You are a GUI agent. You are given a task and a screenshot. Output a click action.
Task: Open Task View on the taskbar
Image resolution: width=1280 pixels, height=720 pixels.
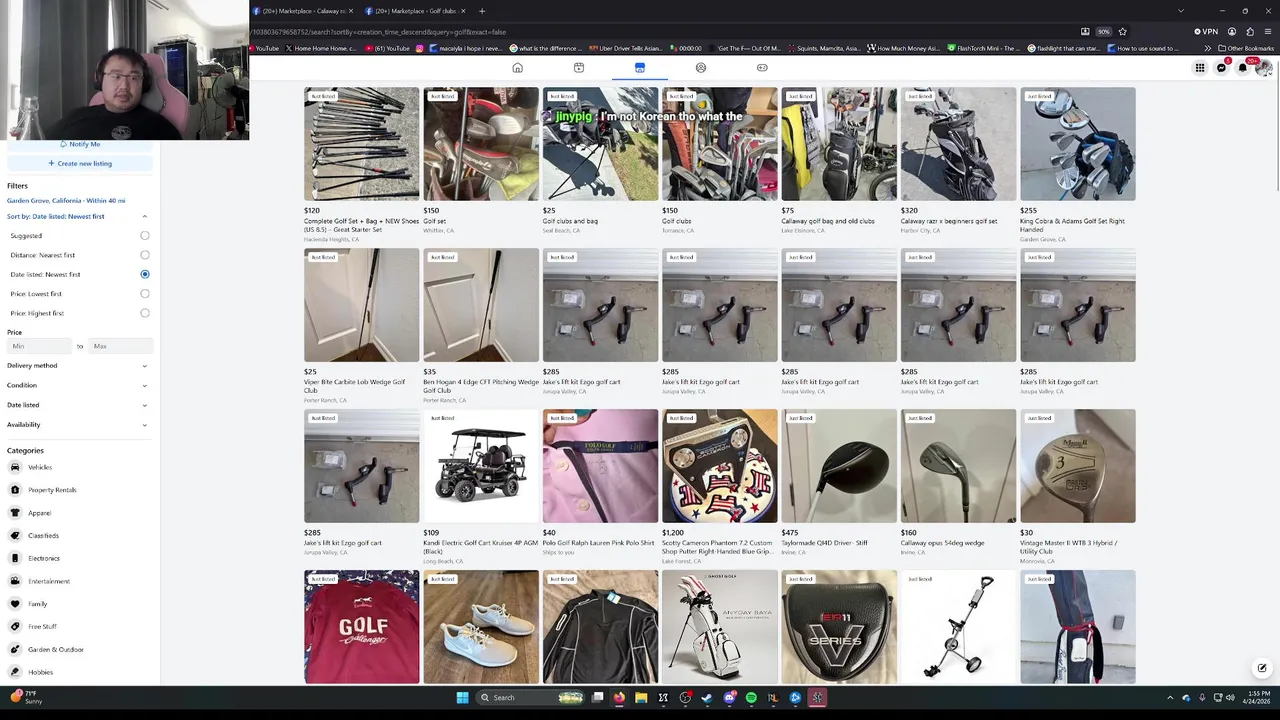click(x=597, y=698)
